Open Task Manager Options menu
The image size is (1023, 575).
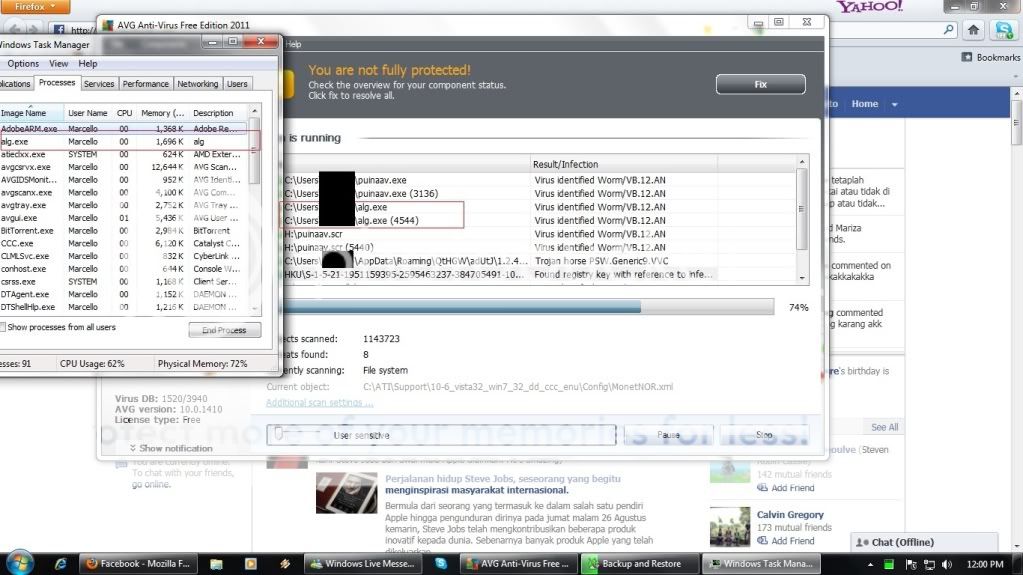pos(23,63)
